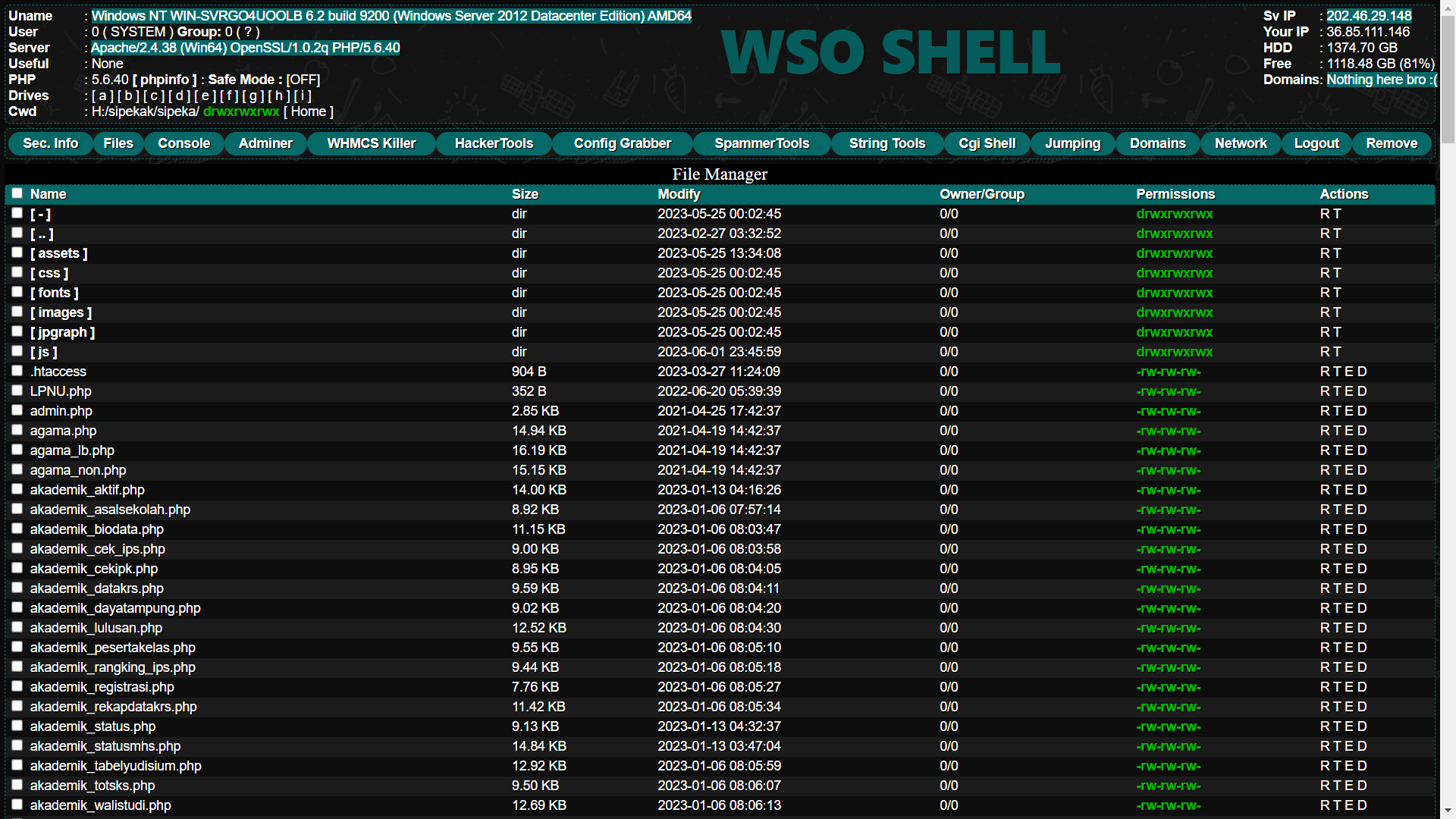Open Jumping menu item
The image size is (1456, 819).
click(x=1072, y=143)
